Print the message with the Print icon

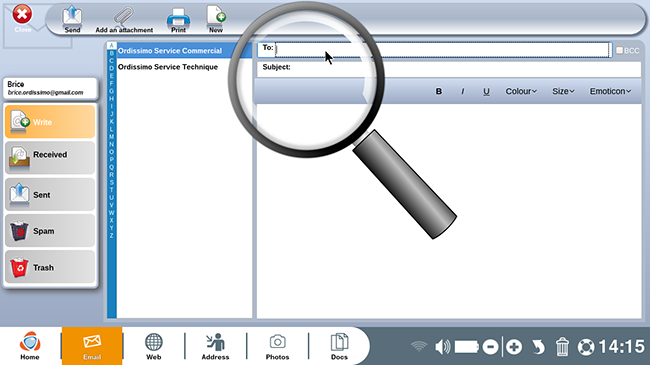tap(178, 20)
